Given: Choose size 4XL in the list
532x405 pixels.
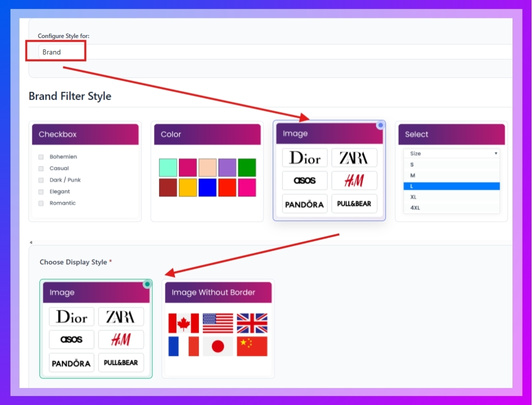Looking at the screenshot, I should pos(451,208).
